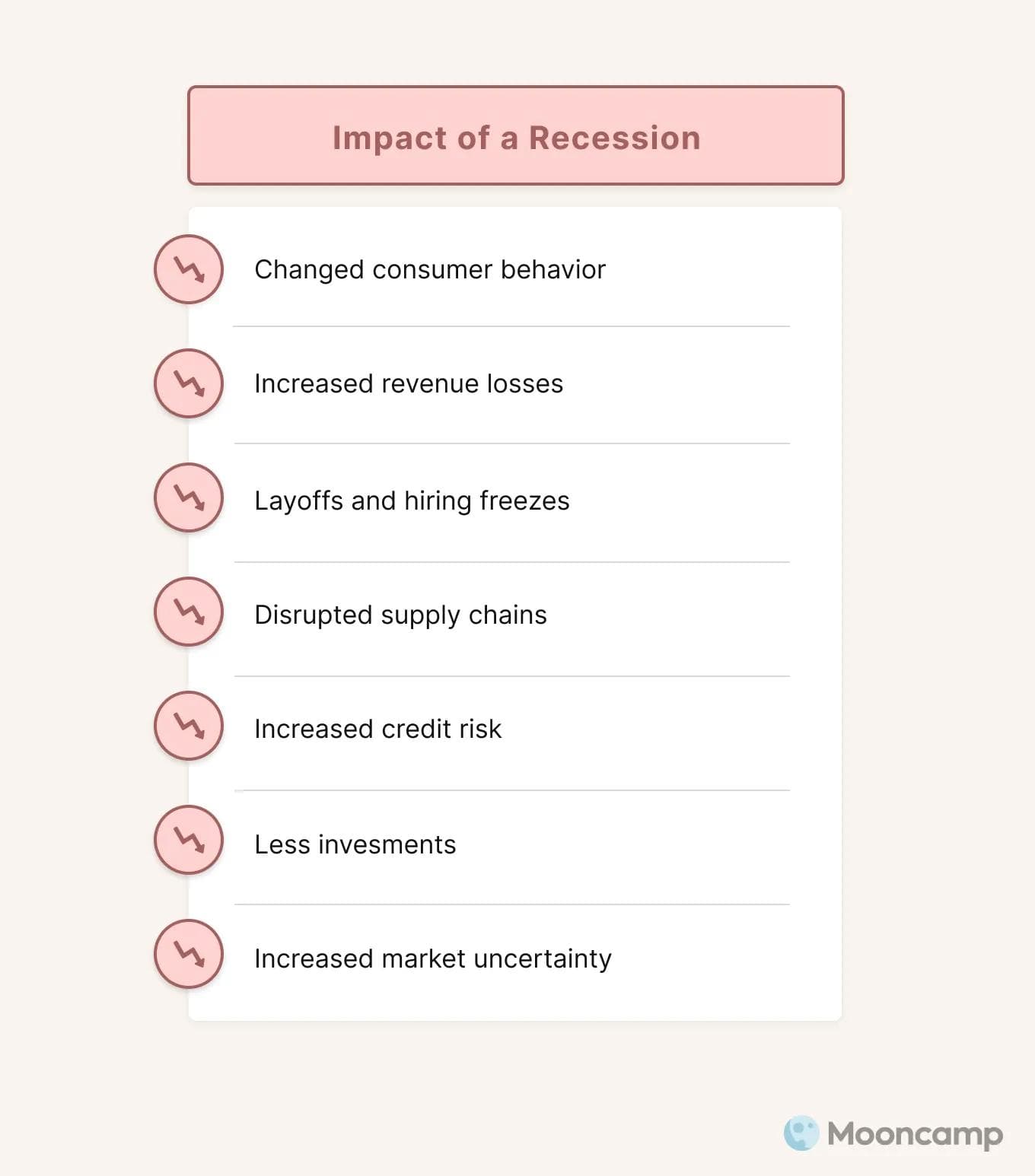Viewport: 1035px width, 1176px height.
Task: Click the downtrend icon beside Changed consumer behavior
Action: [x=189, y=269]
